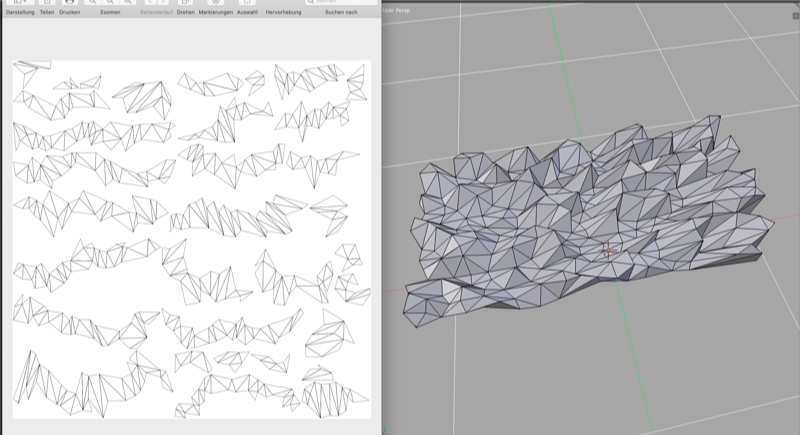Rotate the page with the Drehen icon

point(186,4)
